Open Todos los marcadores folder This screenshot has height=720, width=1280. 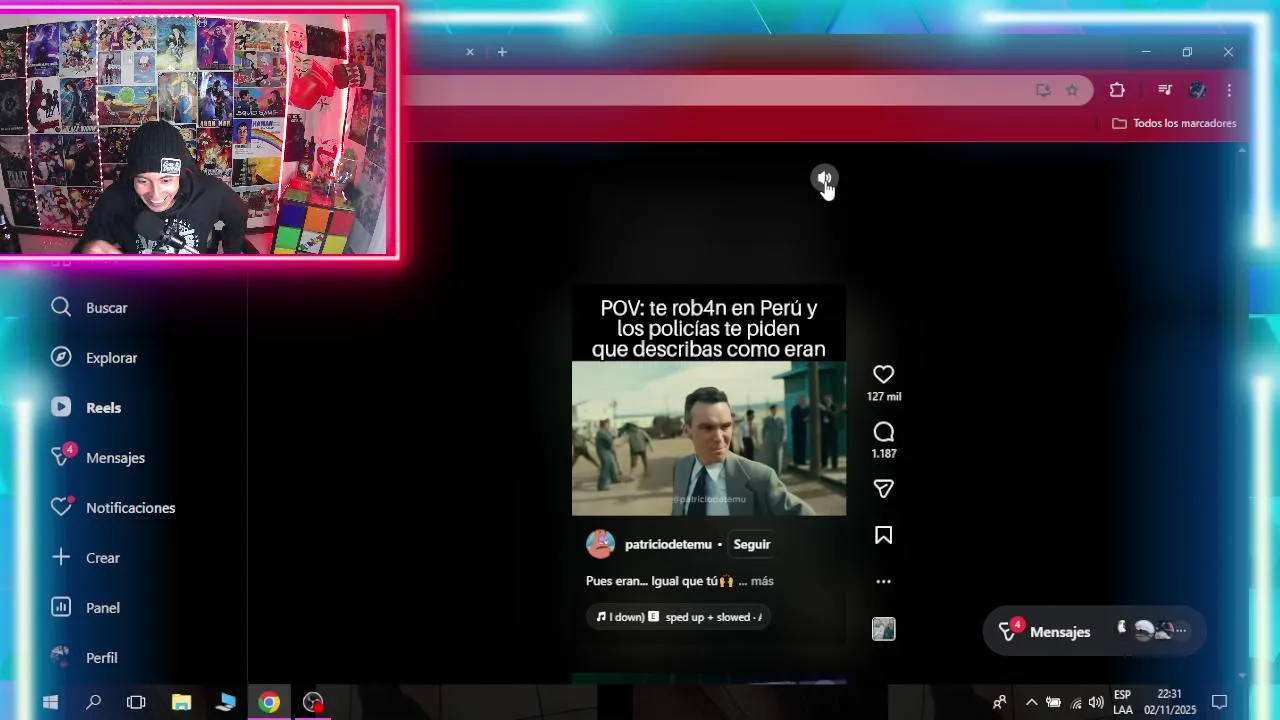(1174, 123)
